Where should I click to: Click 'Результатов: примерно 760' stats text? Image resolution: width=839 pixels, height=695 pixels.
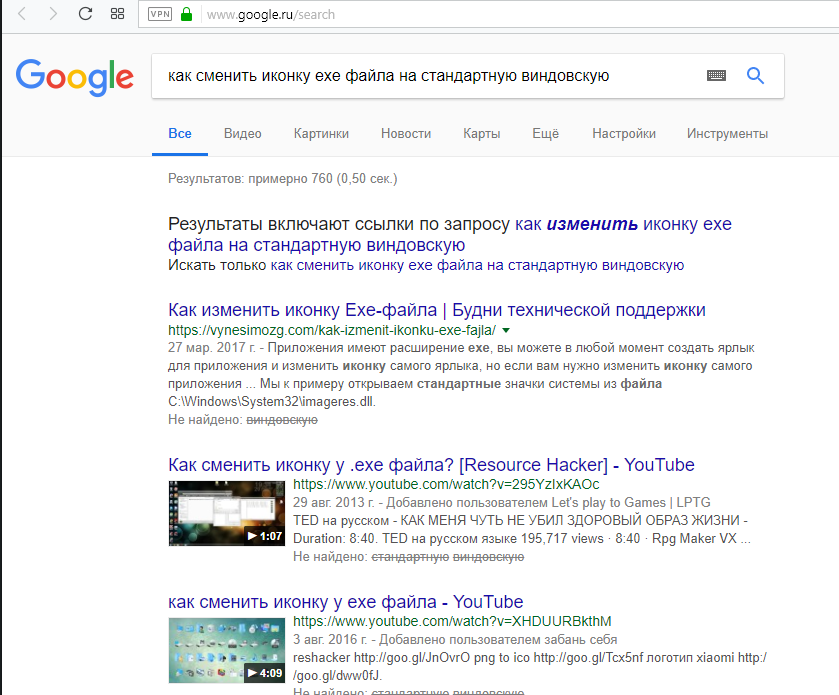coord(283,179)
